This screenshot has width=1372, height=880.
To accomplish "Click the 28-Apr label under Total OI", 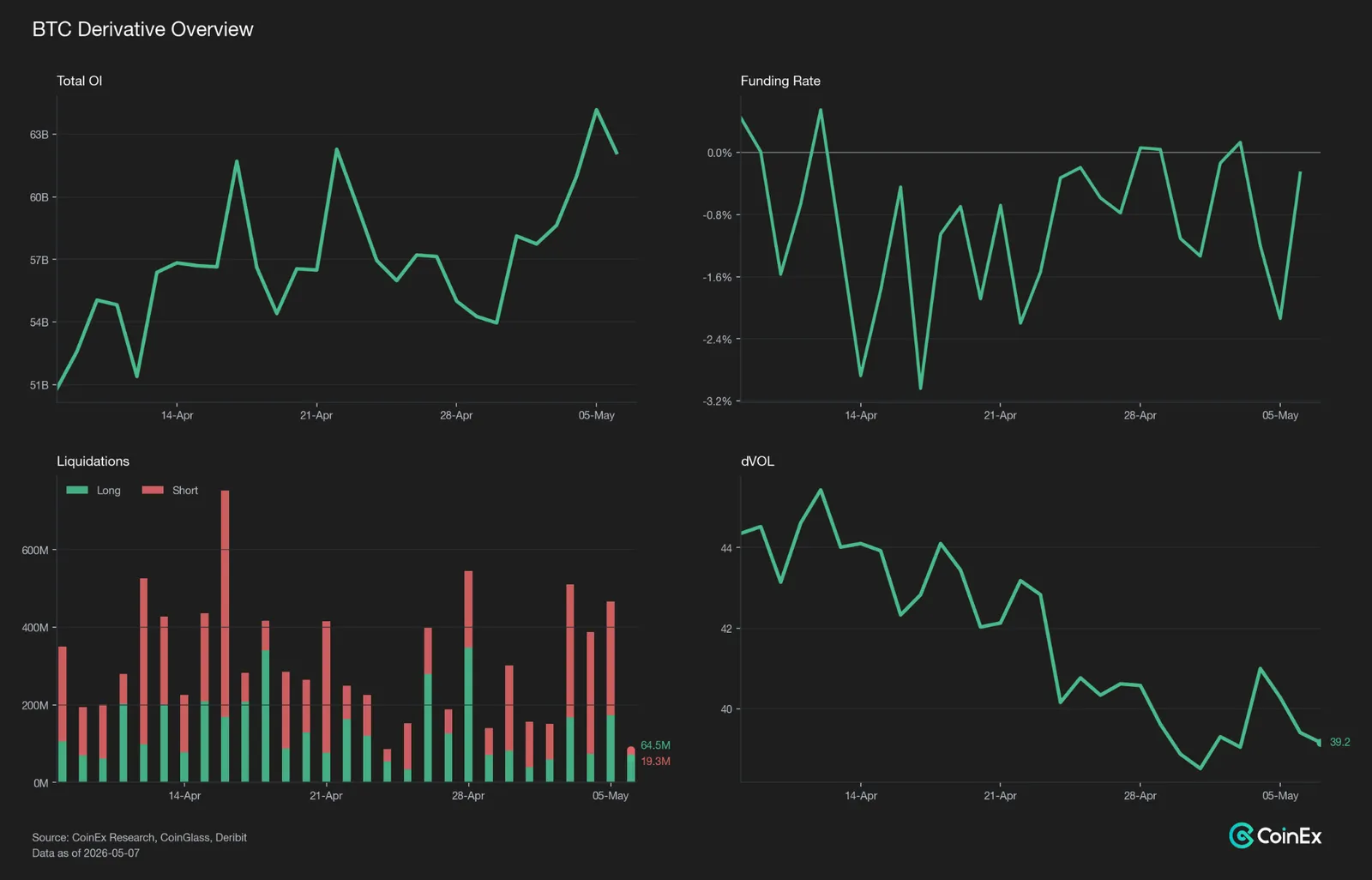I will pyautogui.click(x=456, y=415).
